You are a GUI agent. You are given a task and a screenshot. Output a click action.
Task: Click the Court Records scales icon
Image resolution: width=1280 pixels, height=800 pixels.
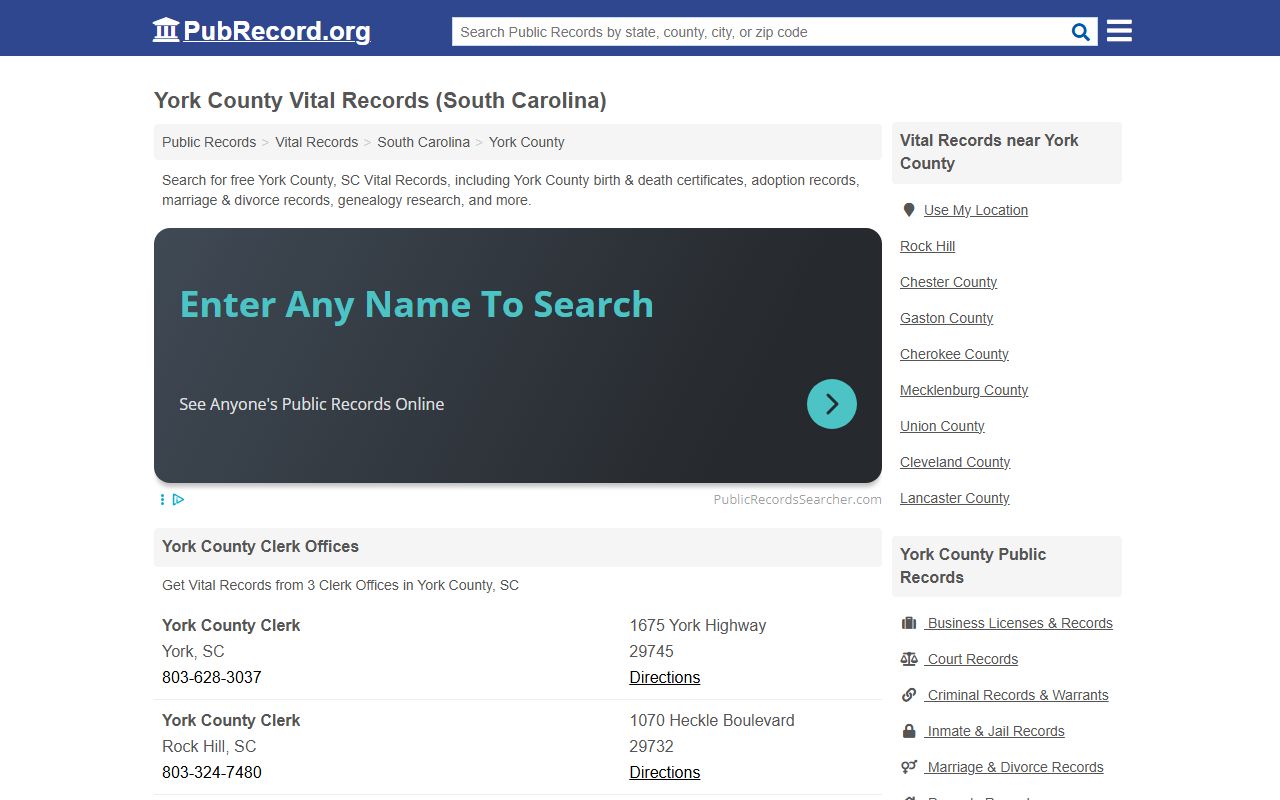tap(909, 659)
